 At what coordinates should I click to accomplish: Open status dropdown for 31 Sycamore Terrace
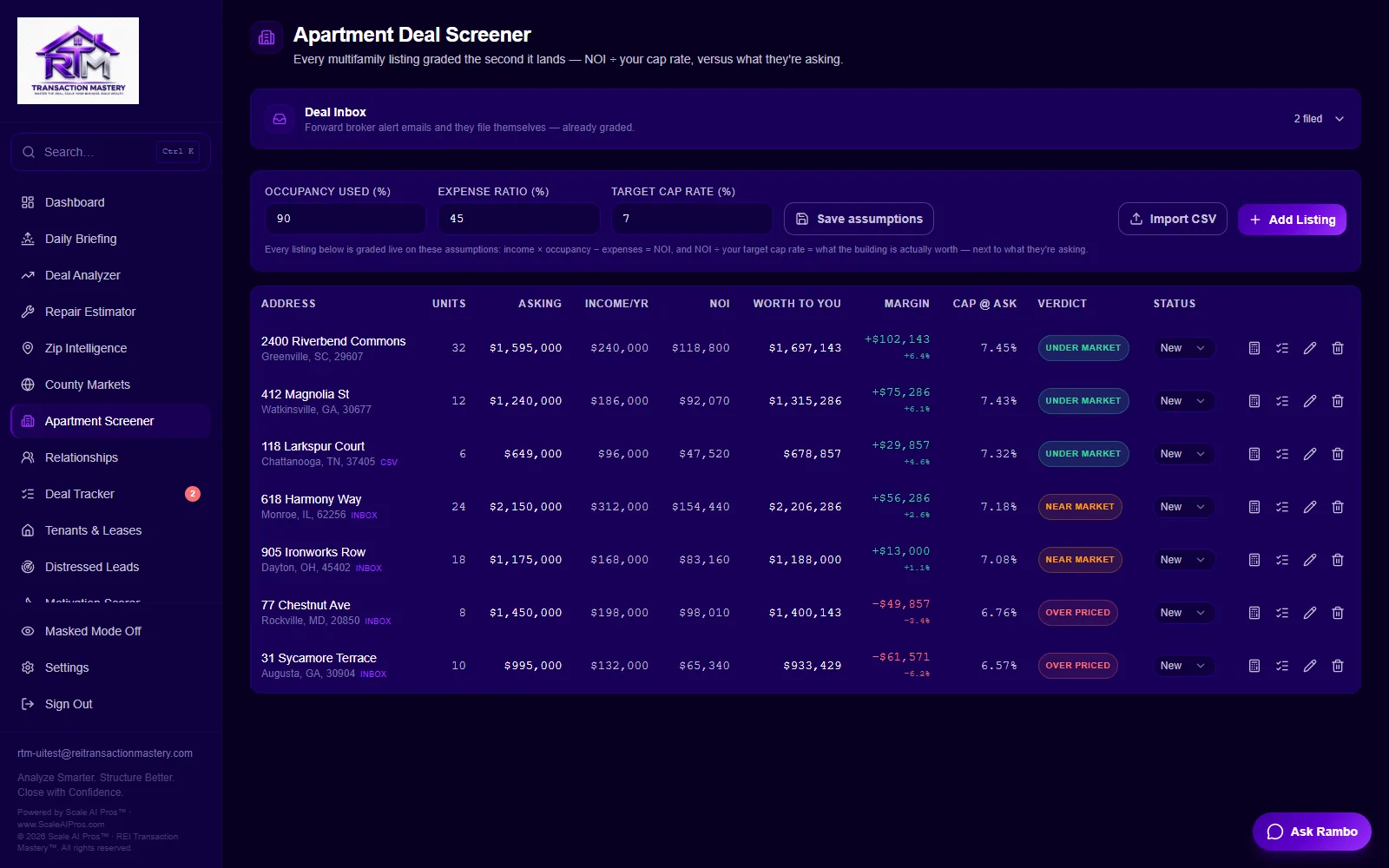click(1183, 666)
